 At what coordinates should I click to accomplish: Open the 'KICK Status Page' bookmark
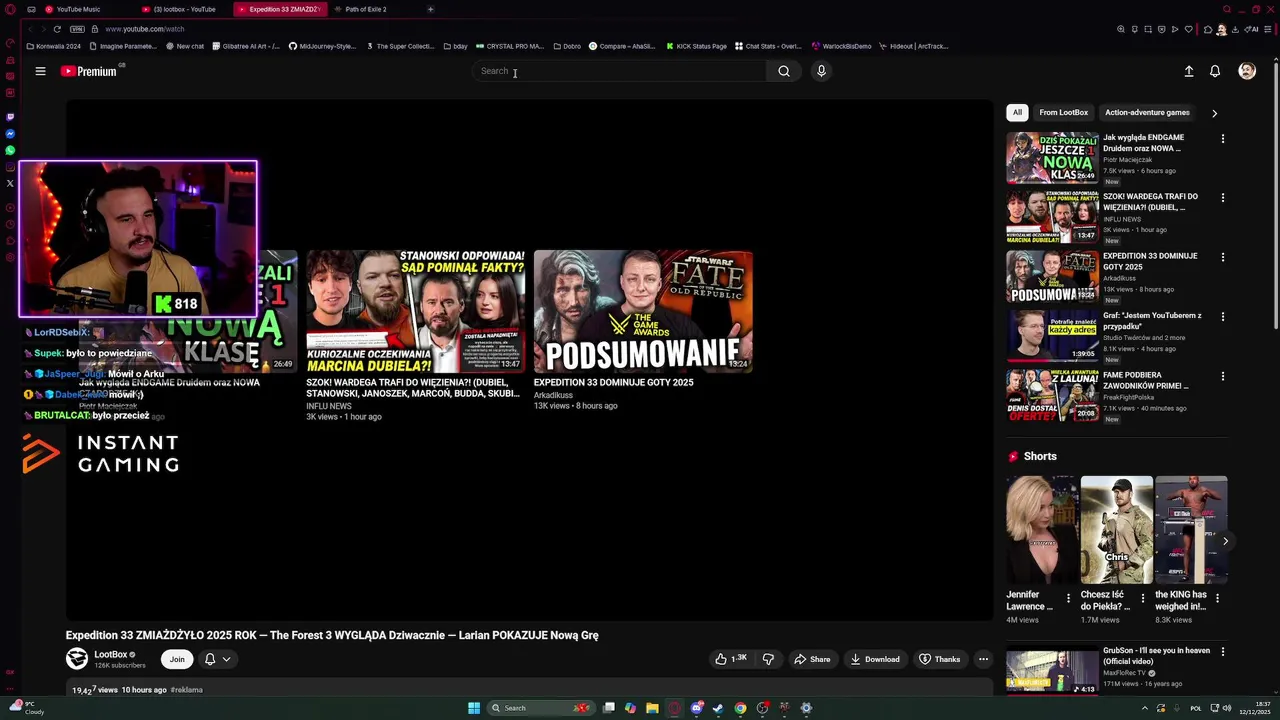coord(696,46)
